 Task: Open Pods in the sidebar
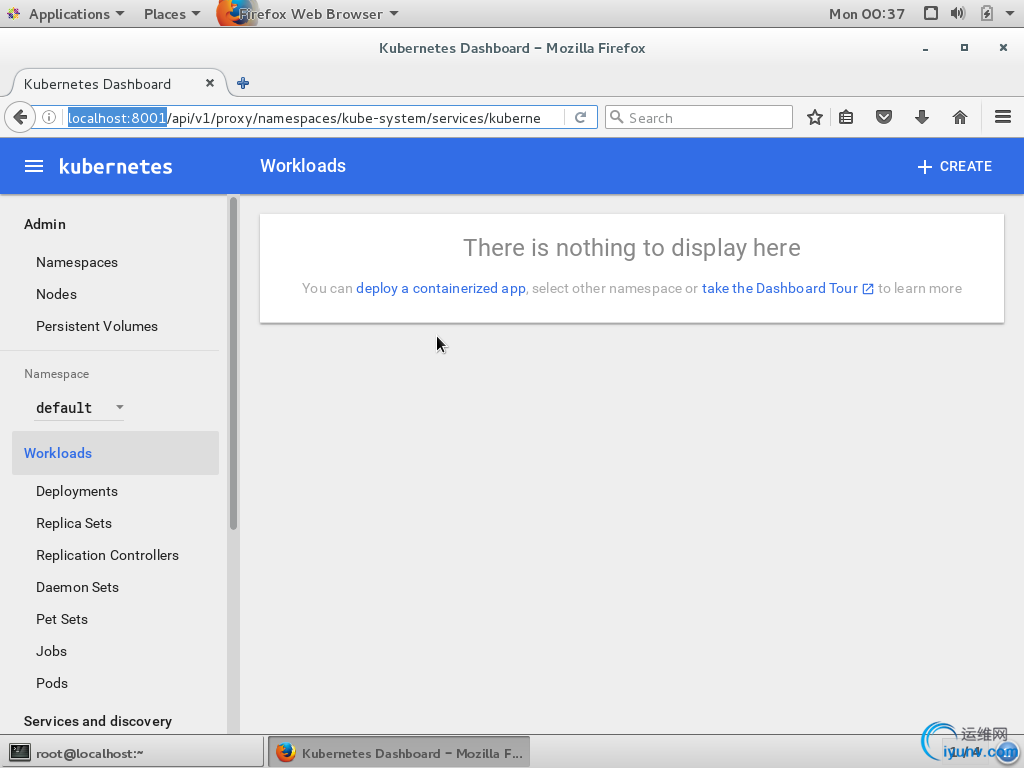[x=52, y=684]
